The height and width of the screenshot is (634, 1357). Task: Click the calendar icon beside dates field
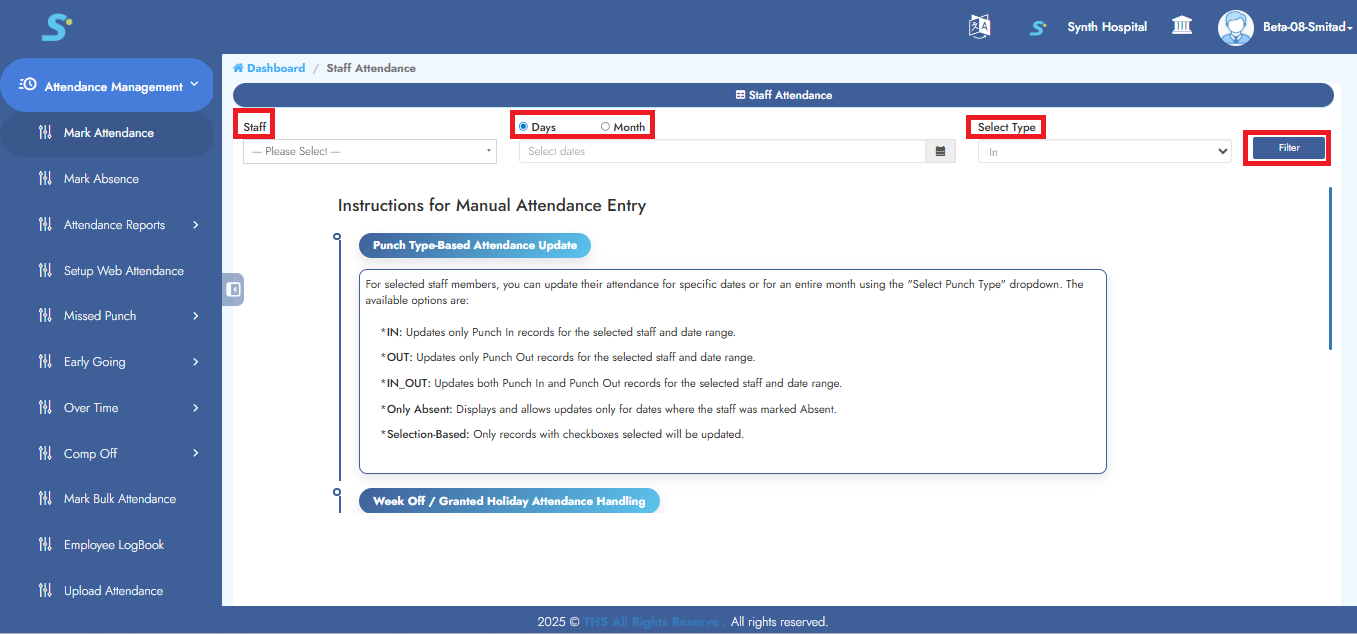tap(940, 151)
